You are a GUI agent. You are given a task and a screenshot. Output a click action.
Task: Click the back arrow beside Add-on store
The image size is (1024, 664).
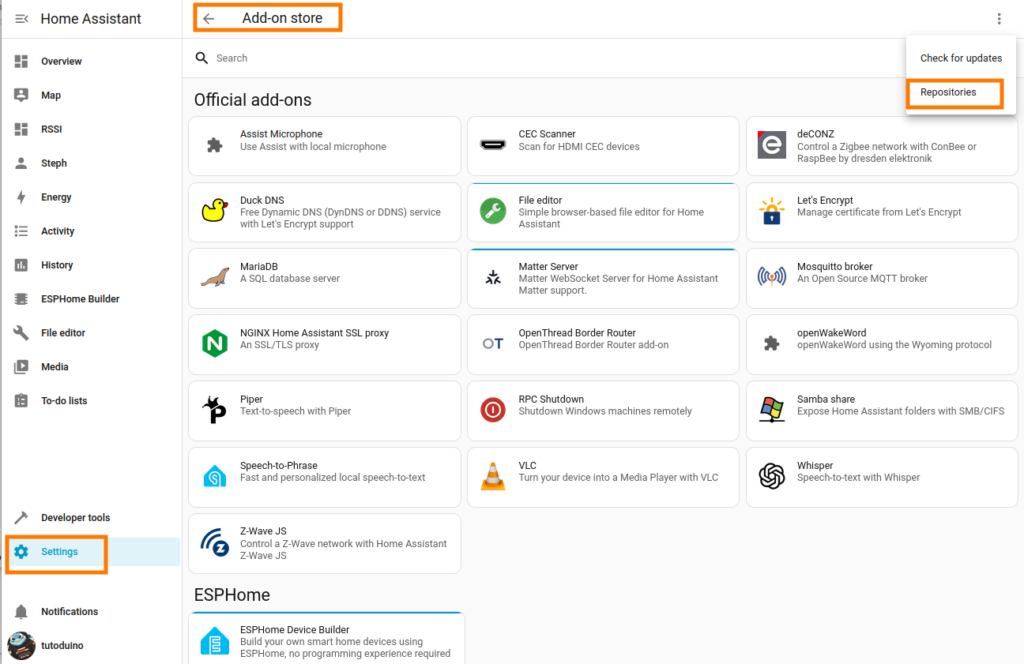[208, 19]
